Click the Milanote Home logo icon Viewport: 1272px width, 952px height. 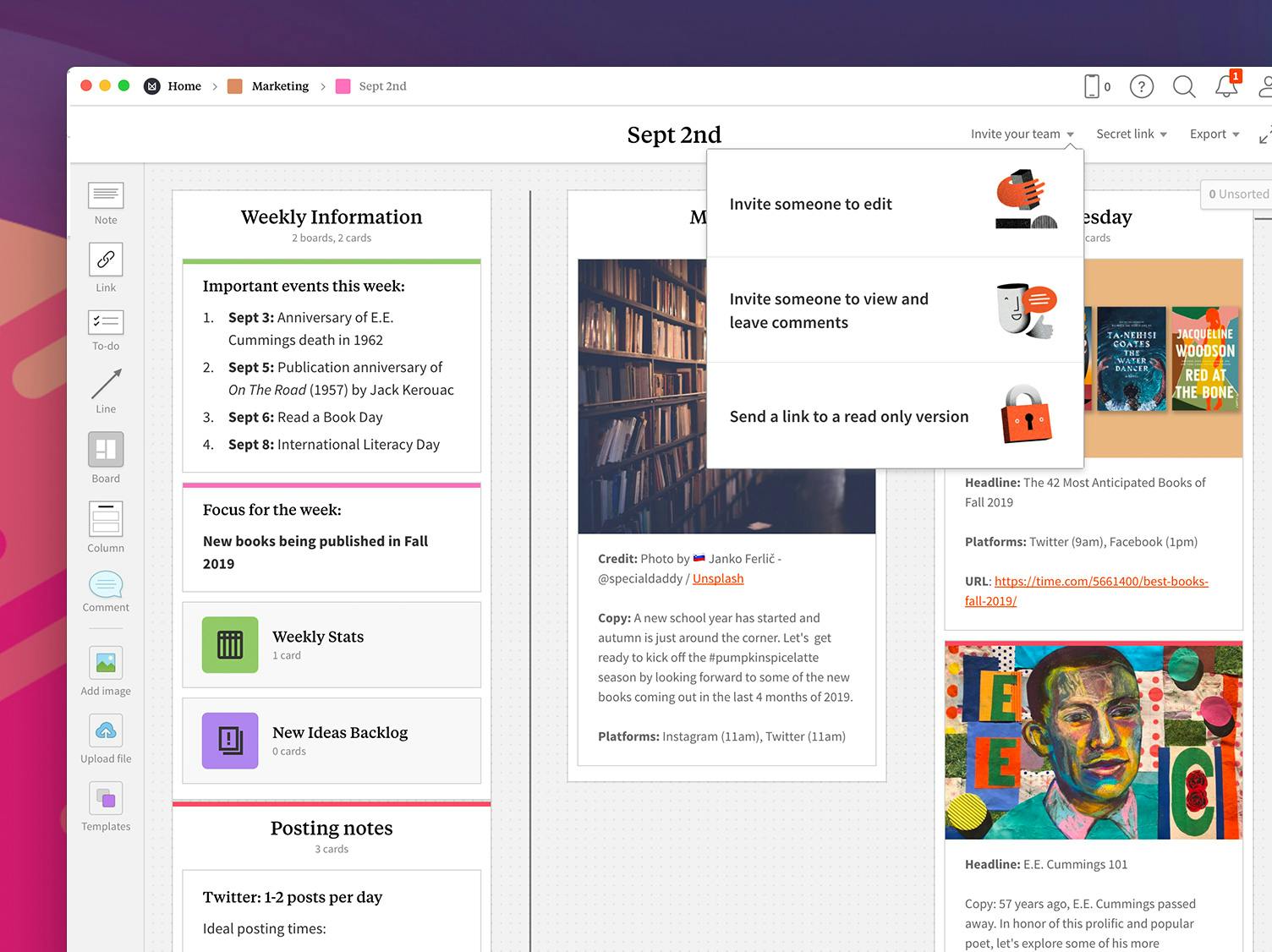(x=152, y=86)
